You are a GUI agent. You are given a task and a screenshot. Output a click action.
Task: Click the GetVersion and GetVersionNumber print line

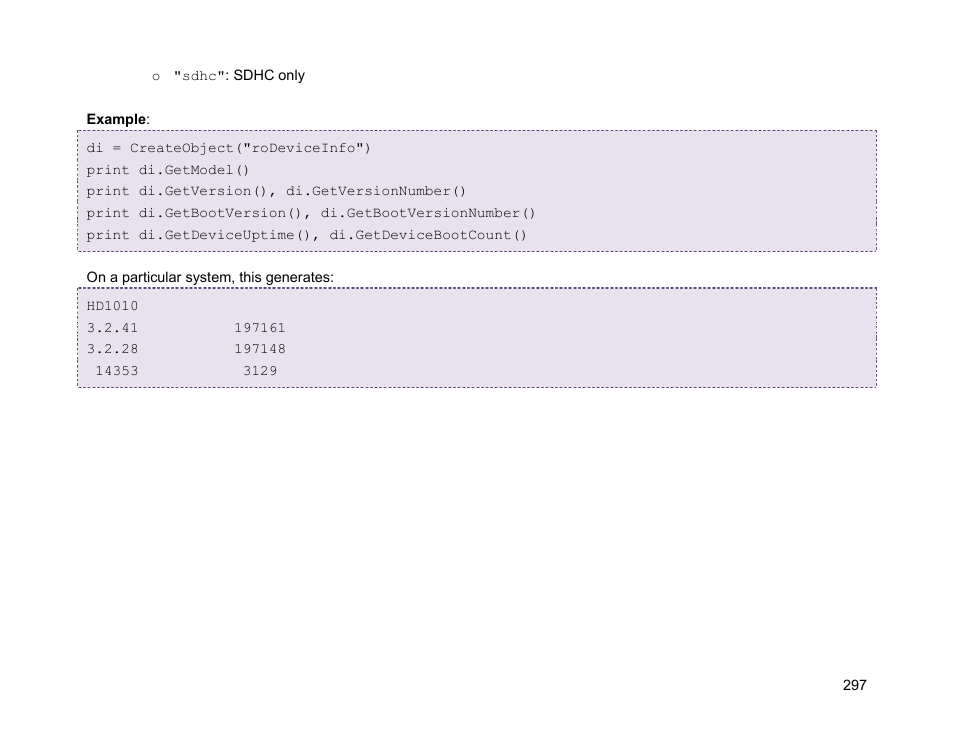click(276, 192)
